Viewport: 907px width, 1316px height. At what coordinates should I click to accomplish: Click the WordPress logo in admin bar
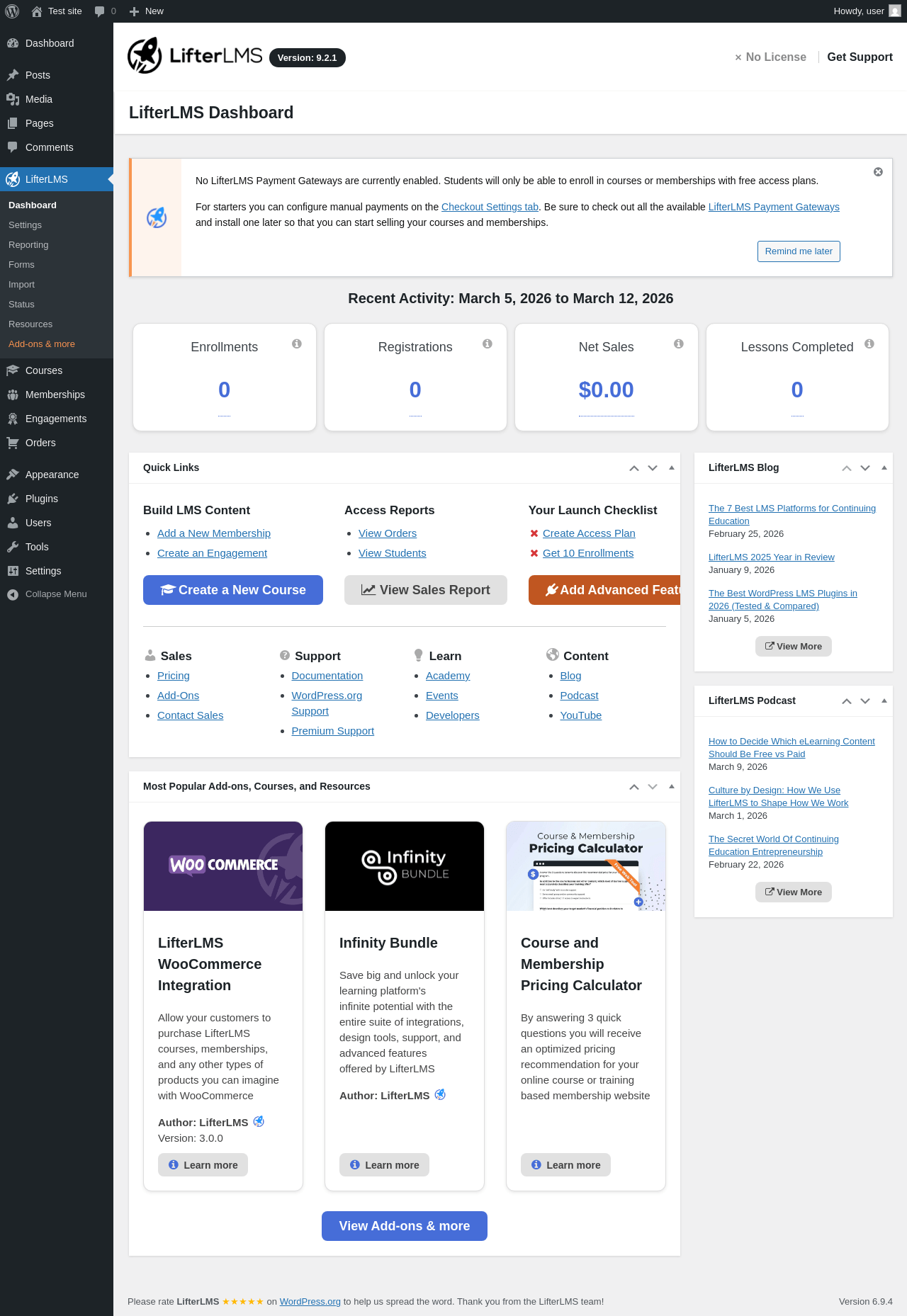(12, 11)
